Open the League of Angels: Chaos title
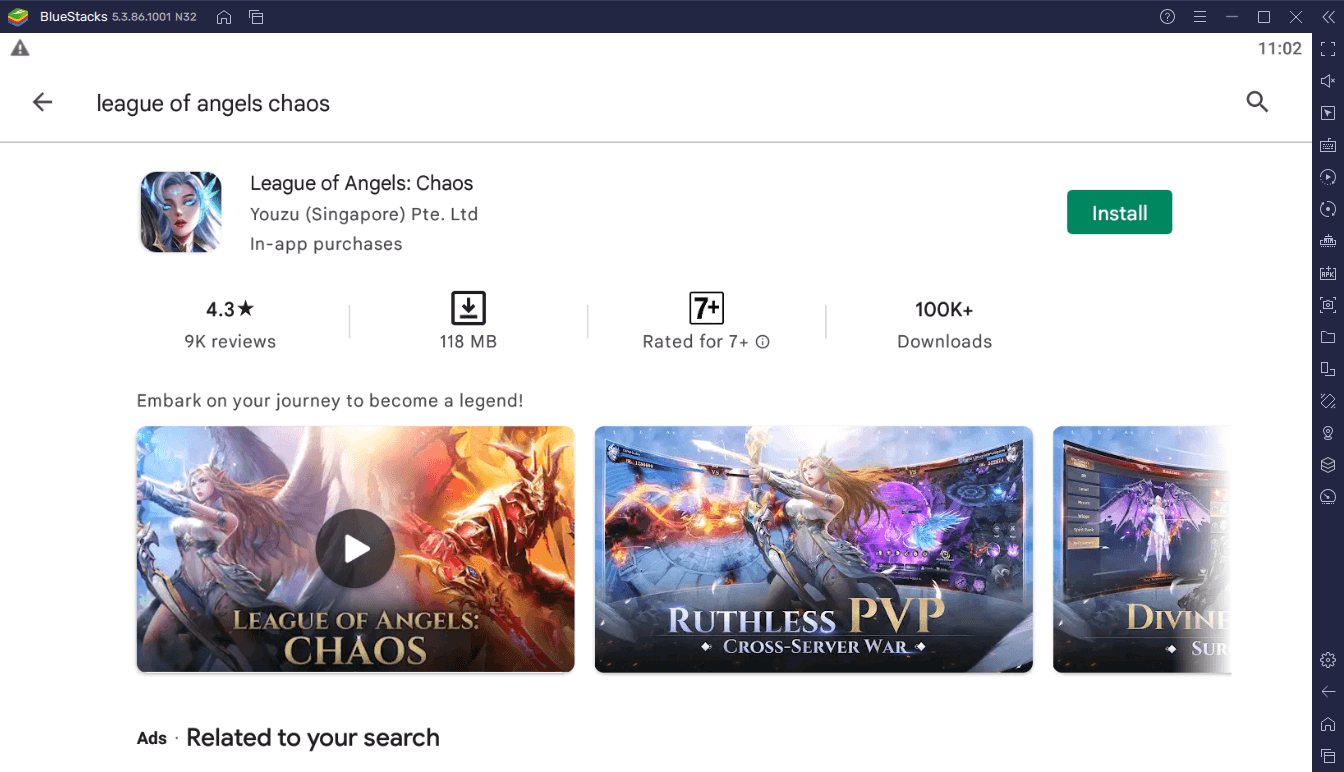This screenshot has width=1344, height=772. pyautogui.click(x=361, y=183)
